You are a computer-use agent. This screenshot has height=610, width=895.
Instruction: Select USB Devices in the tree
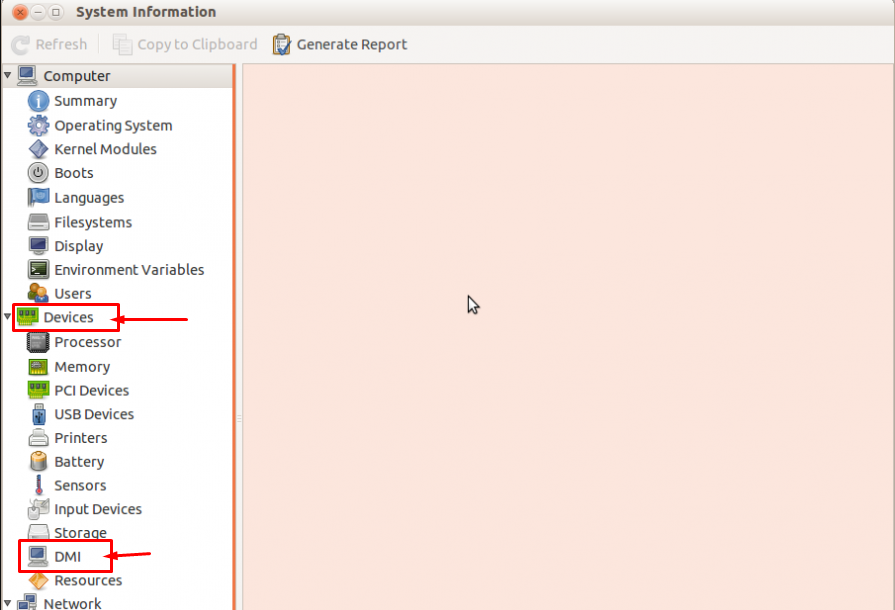(x=94, y=414)
